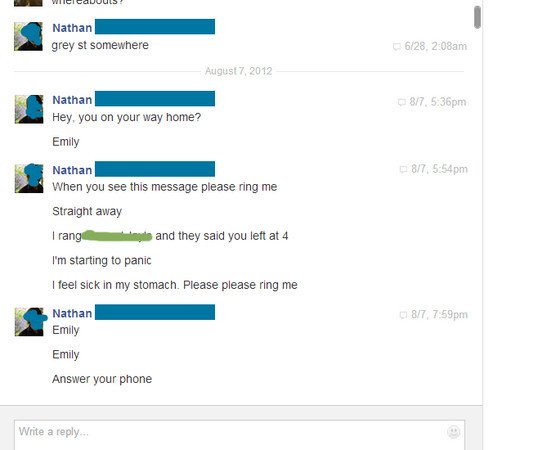
Task: Click the emoticon smiley in reply box
Action: tap(453, 432)
